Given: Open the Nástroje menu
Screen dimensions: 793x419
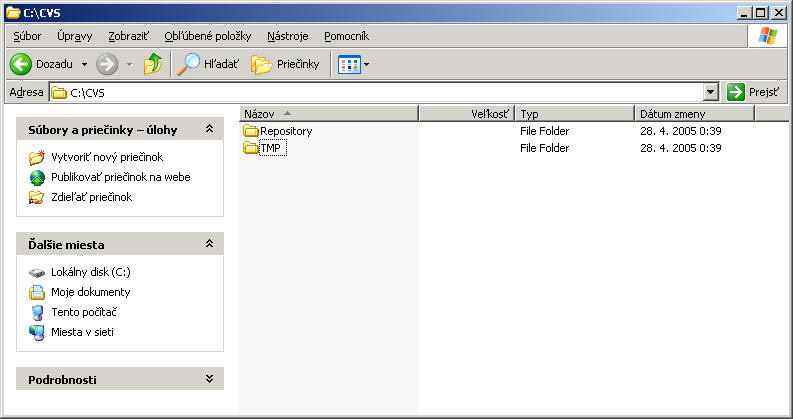Looking at the screenshot, I should click(287, 36).
